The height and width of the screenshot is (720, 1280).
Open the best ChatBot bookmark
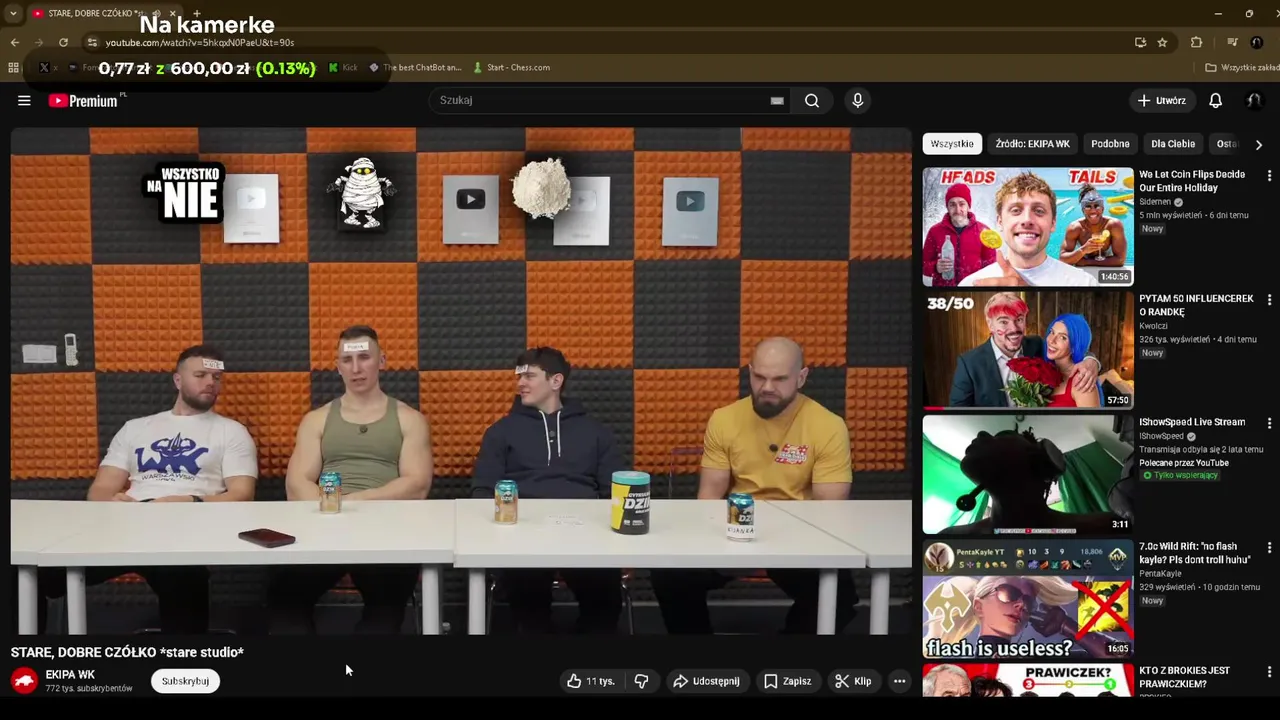point(415,67)
